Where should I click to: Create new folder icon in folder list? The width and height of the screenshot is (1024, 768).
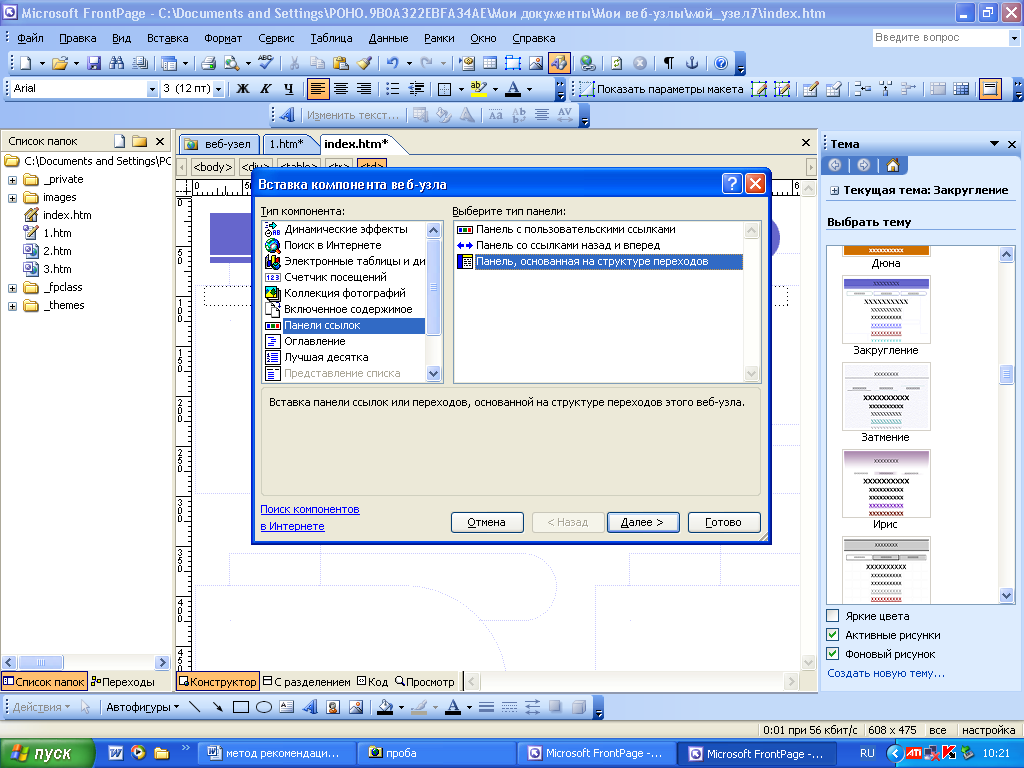[140, 141]
